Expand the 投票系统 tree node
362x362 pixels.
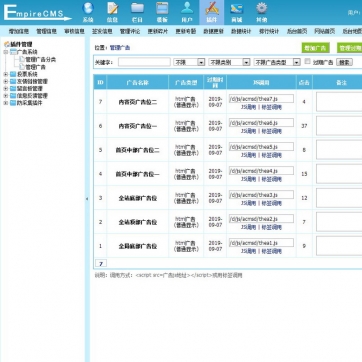click(5, 74)
